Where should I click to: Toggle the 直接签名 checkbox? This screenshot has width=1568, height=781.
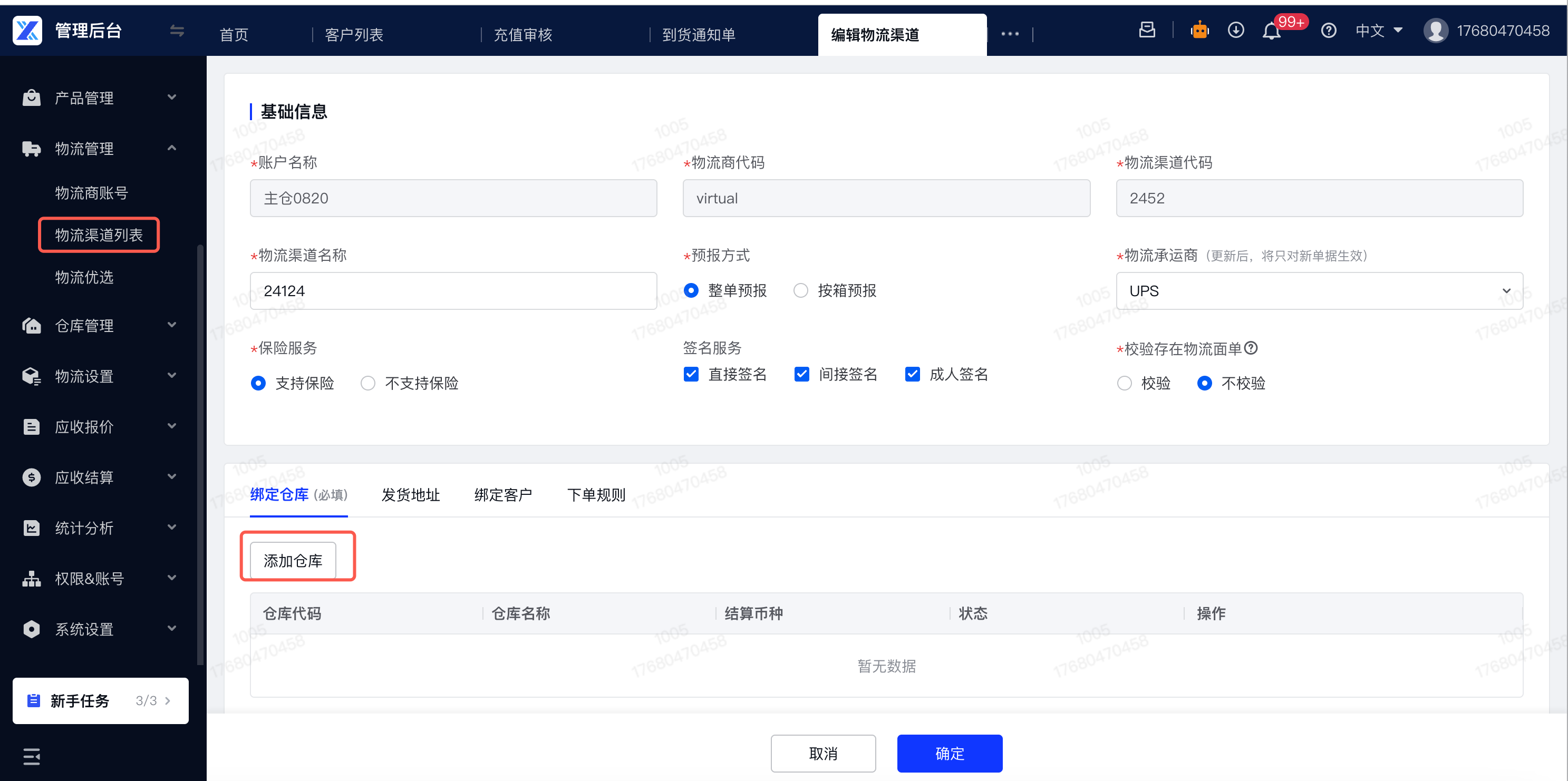(x=691, y=374)
